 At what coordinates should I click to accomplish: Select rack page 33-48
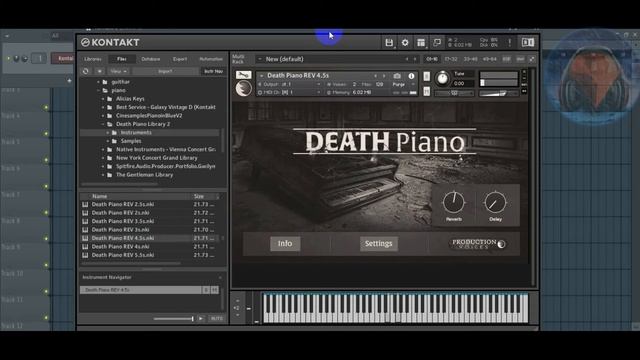[x=471, y=59]
